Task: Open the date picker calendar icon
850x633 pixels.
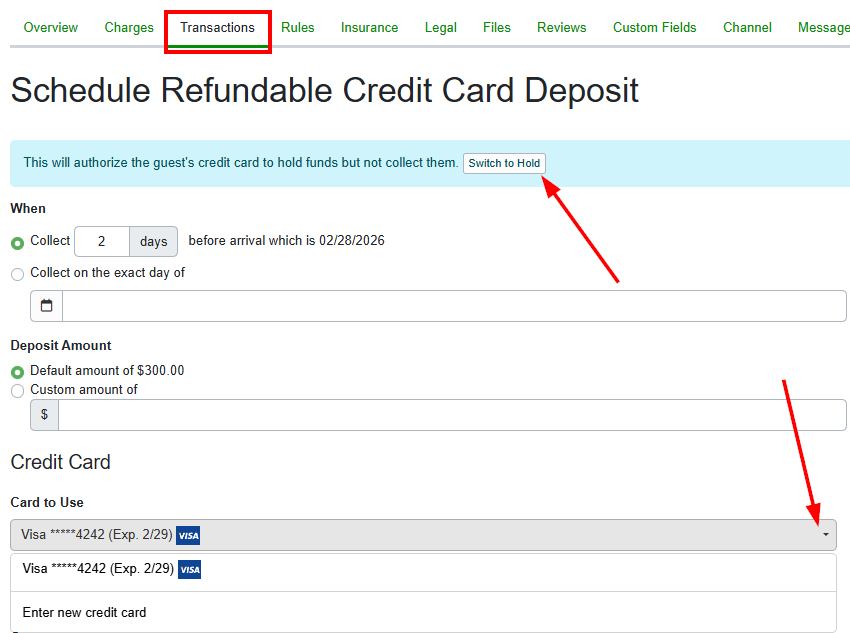Action: [x=45, y=305]
